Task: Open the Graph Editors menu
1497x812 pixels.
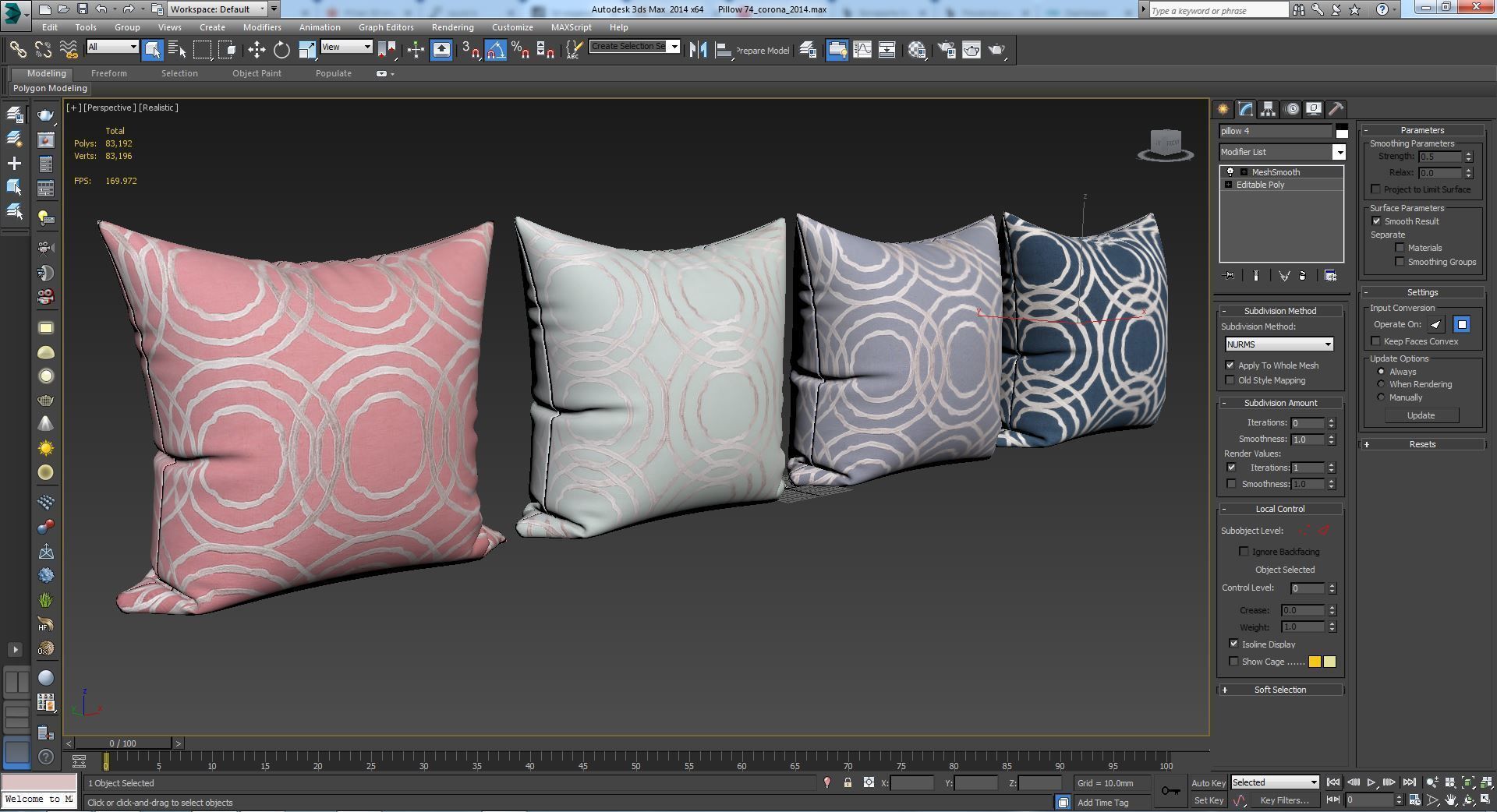Action: click(x=386, y=27)
